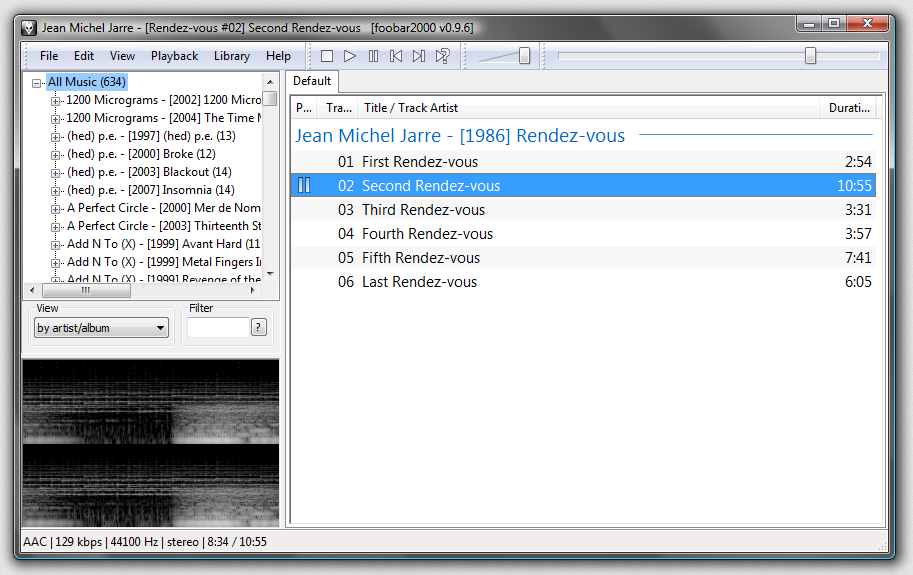Click the volume slider handle

(x=525, y=56)
